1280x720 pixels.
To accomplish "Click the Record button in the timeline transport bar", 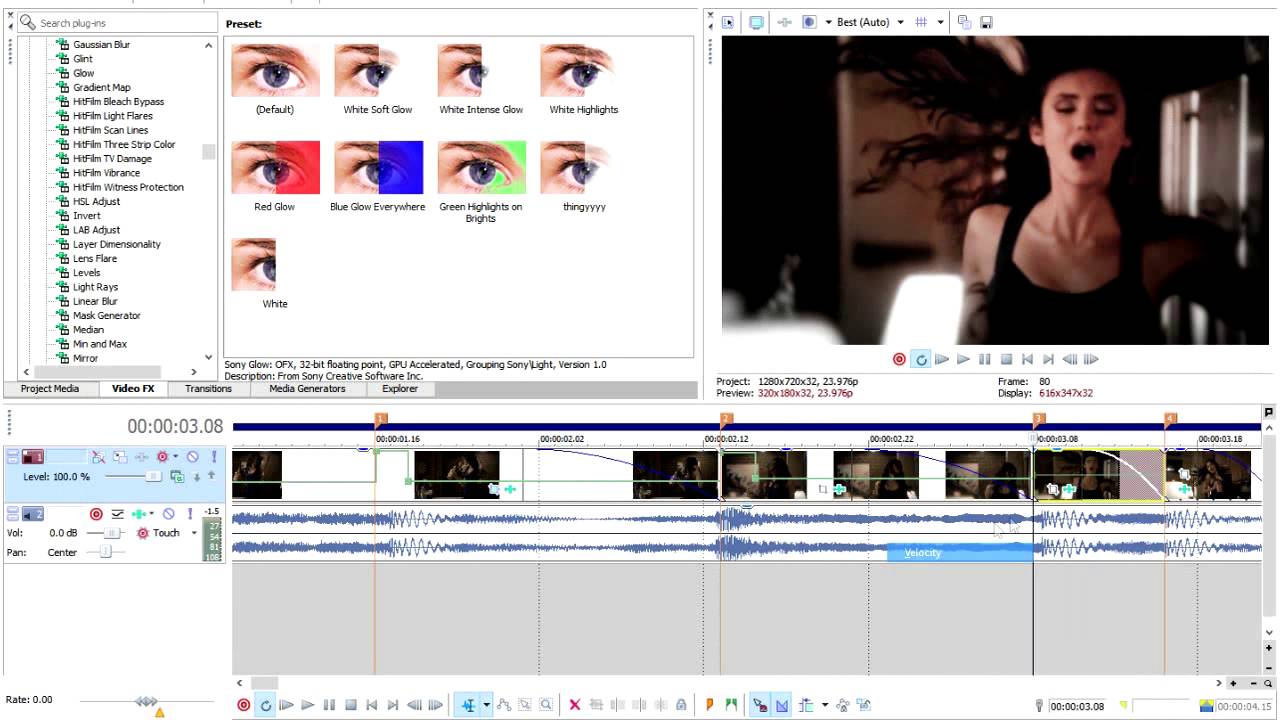I will click(x=244, y=705).
